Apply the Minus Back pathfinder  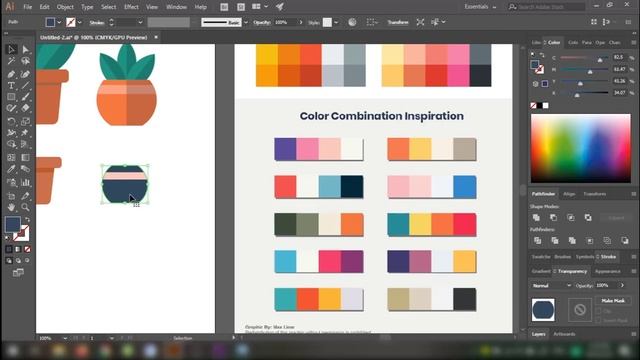click(625, 241)
